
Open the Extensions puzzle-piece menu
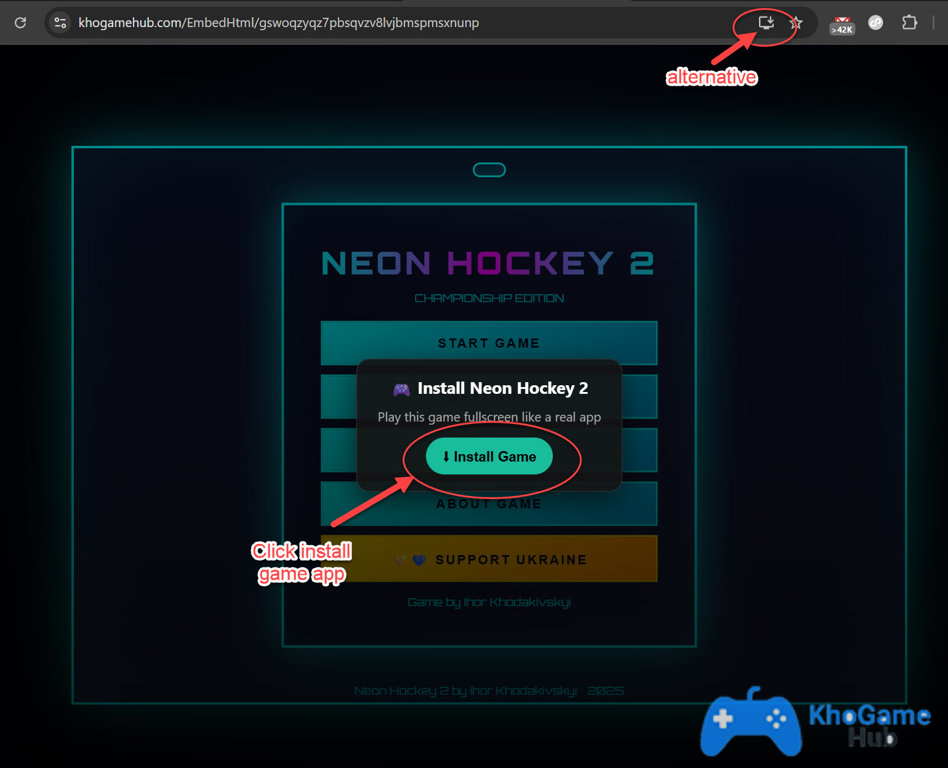point(908,22)
